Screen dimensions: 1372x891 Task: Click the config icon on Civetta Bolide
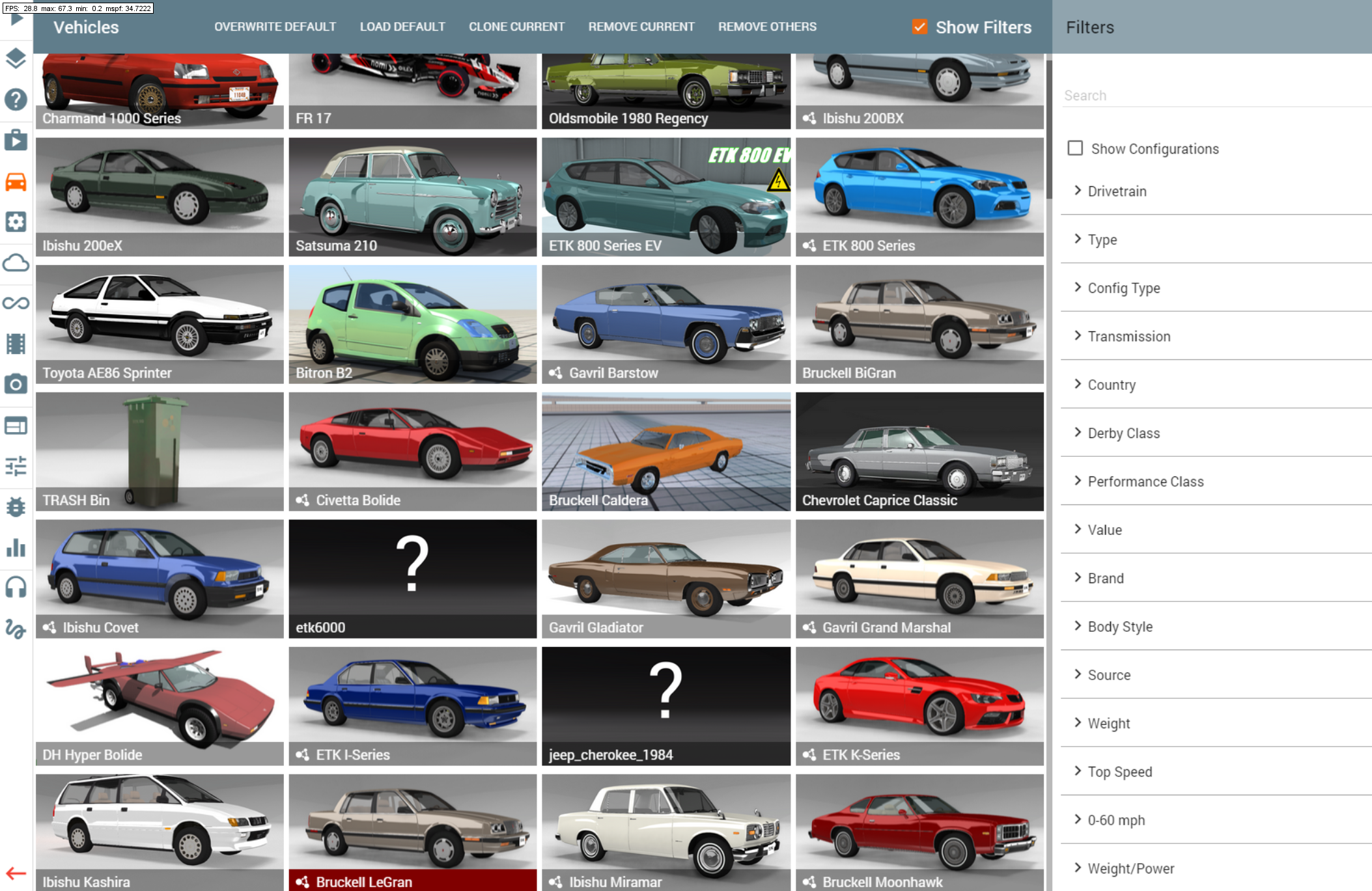(302, 500)
